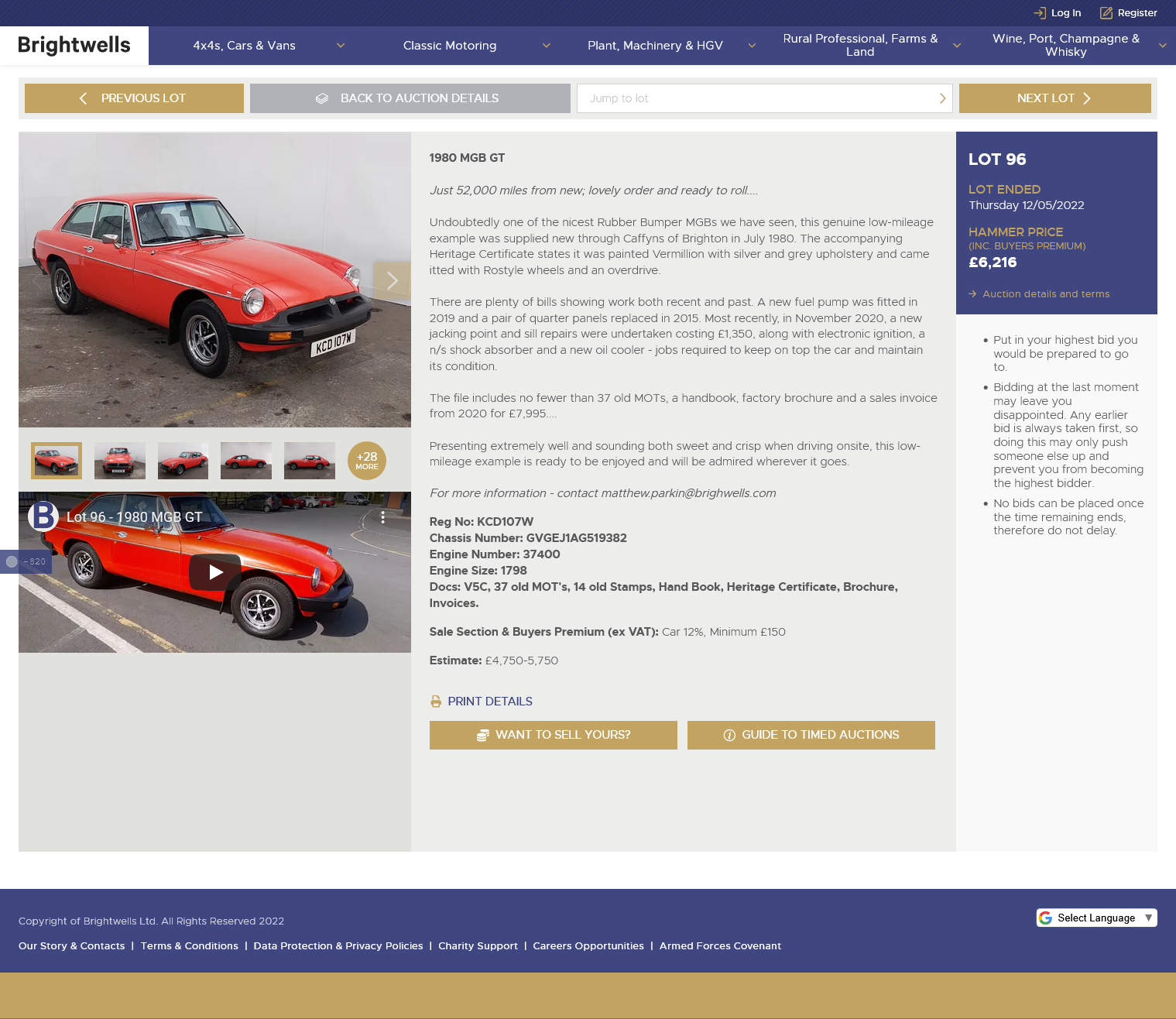Image resolution: width=1176 pixels, height=1019 pixels.
Task: Select the third car thumbnail
Action: 183,461
